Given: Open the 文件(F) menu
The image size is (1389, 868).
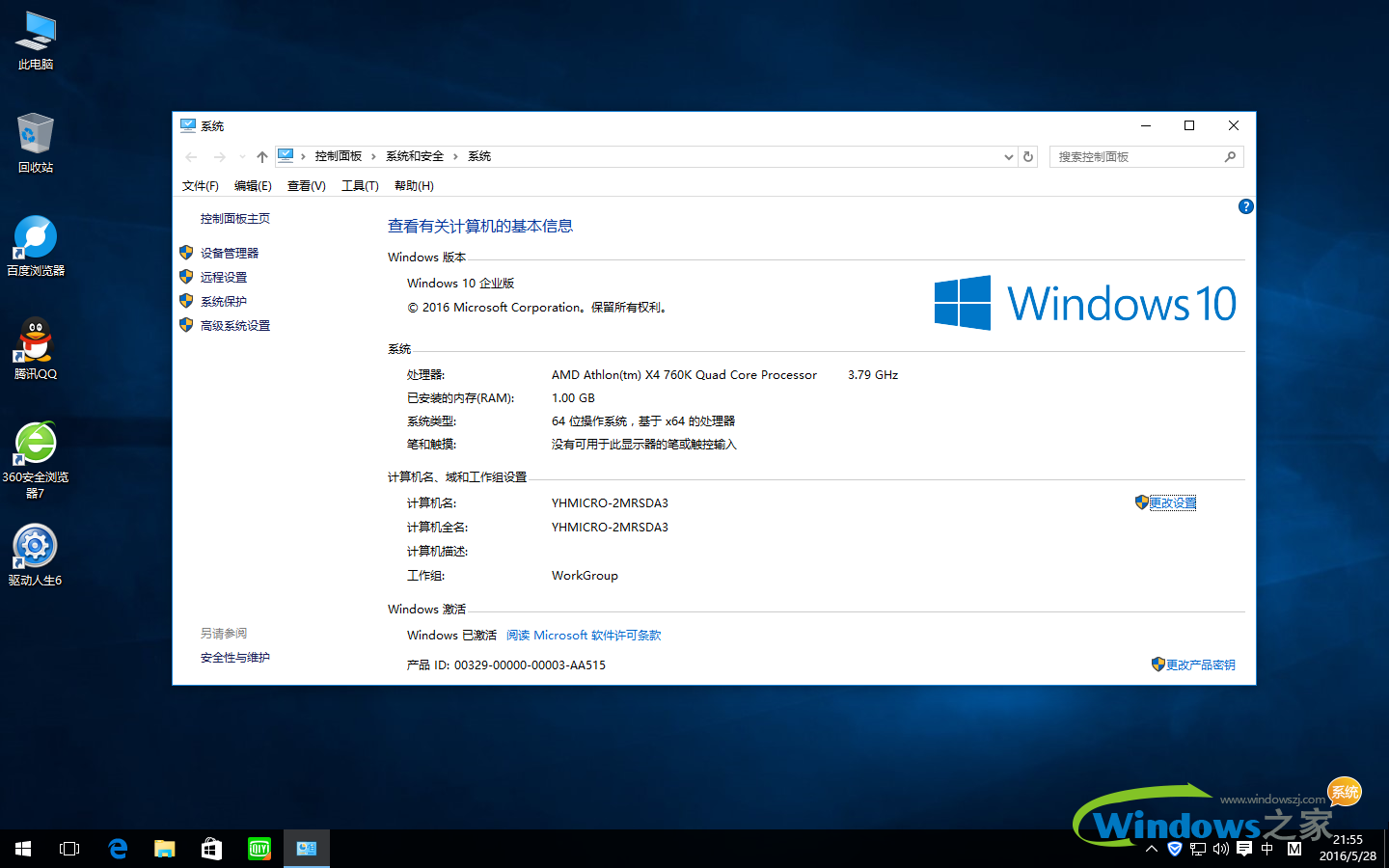Looking at the screenshot, I should pyautogui.click(x=200, y=185).
